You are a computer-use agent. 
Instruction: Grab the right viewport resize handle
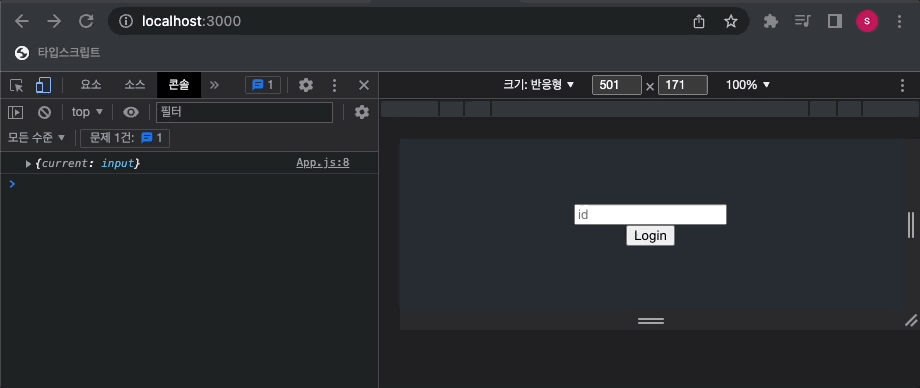click(x=911, y=225)
